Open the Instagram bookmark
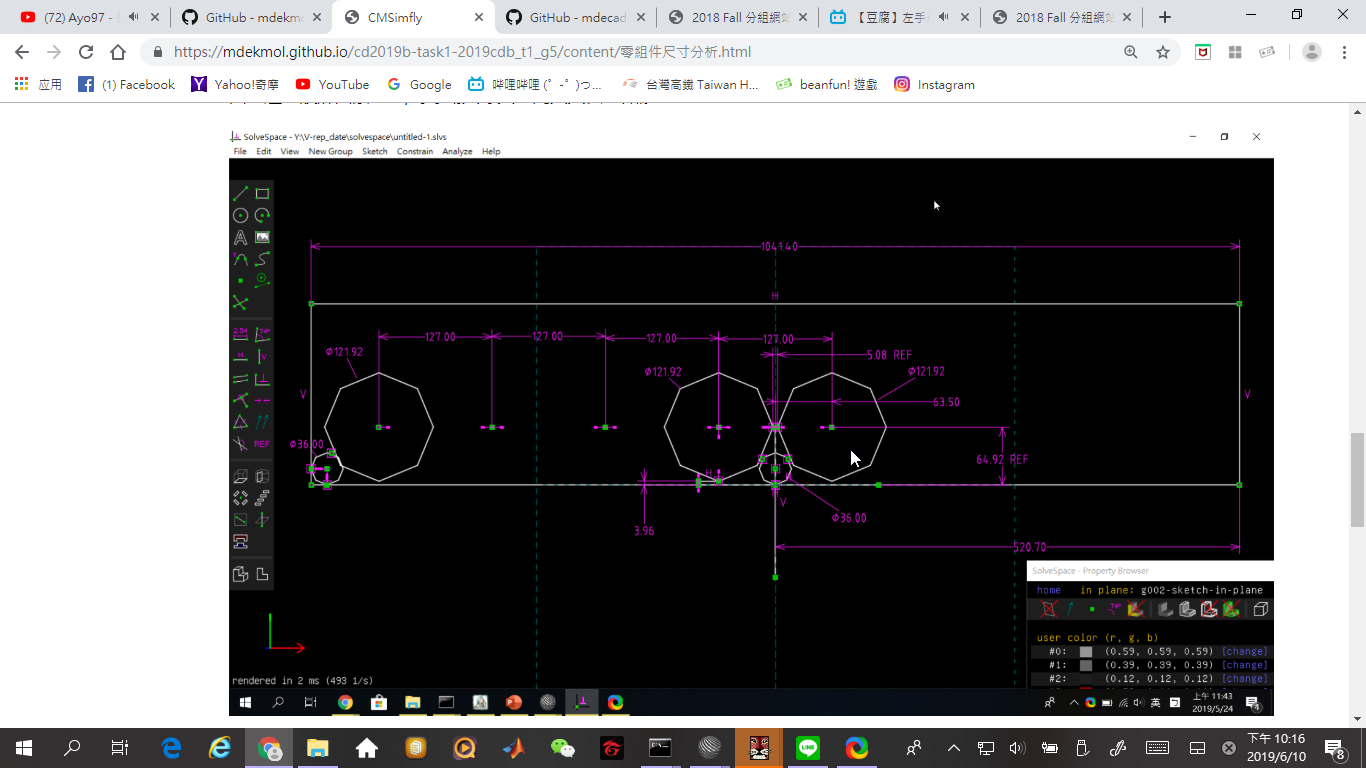 coord(934,85)
